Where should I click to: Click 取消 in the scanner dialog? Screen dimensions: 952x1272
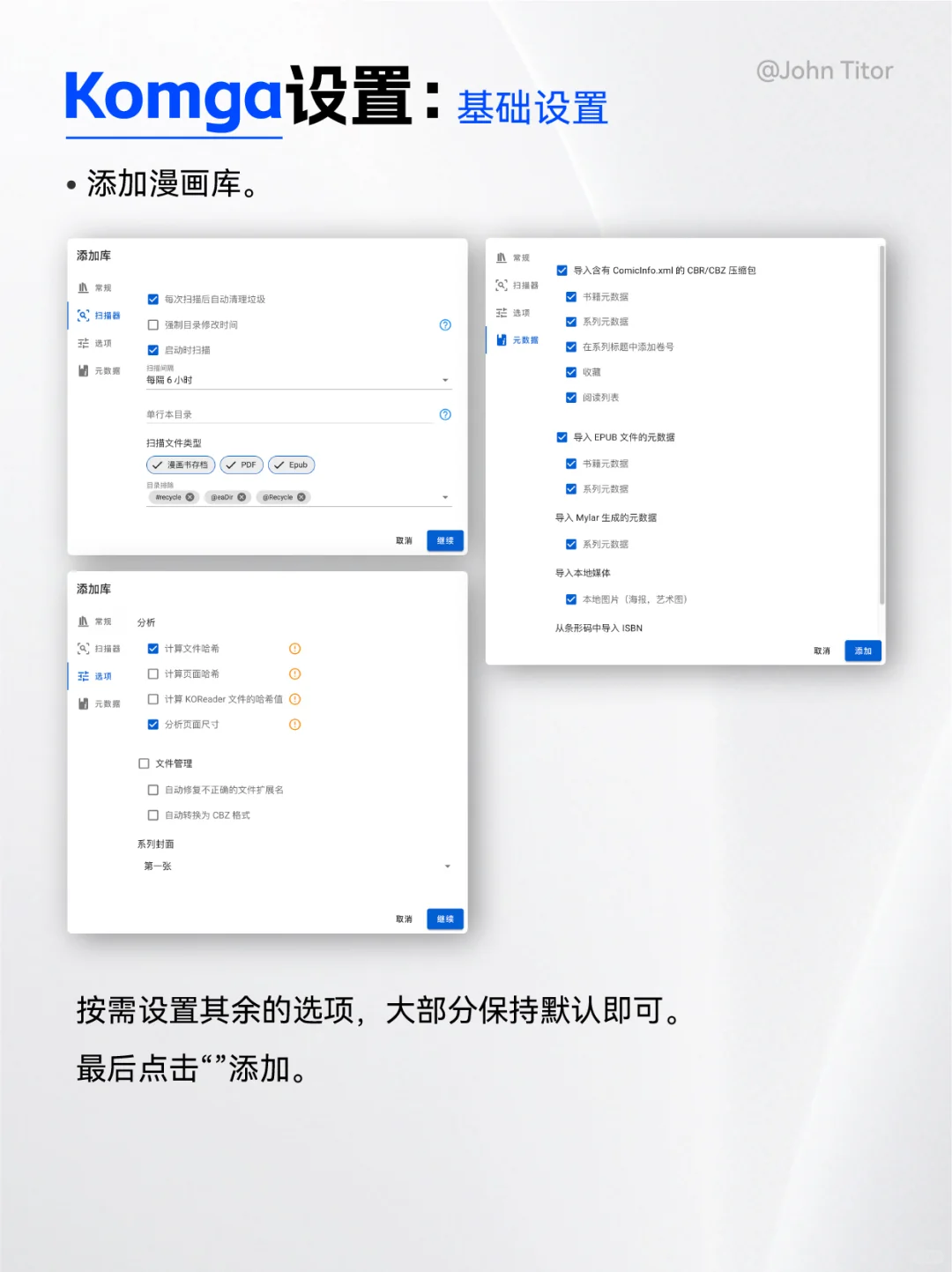405,541
